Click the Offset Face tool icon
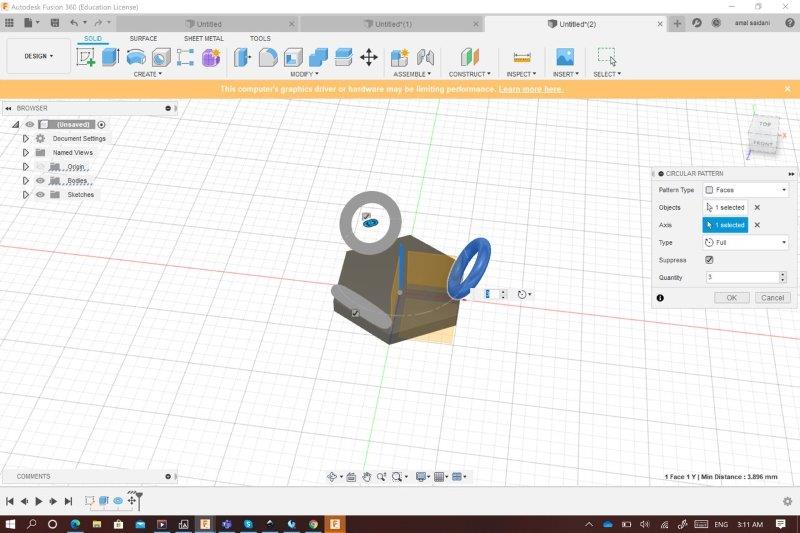 (x=343, y=57)
